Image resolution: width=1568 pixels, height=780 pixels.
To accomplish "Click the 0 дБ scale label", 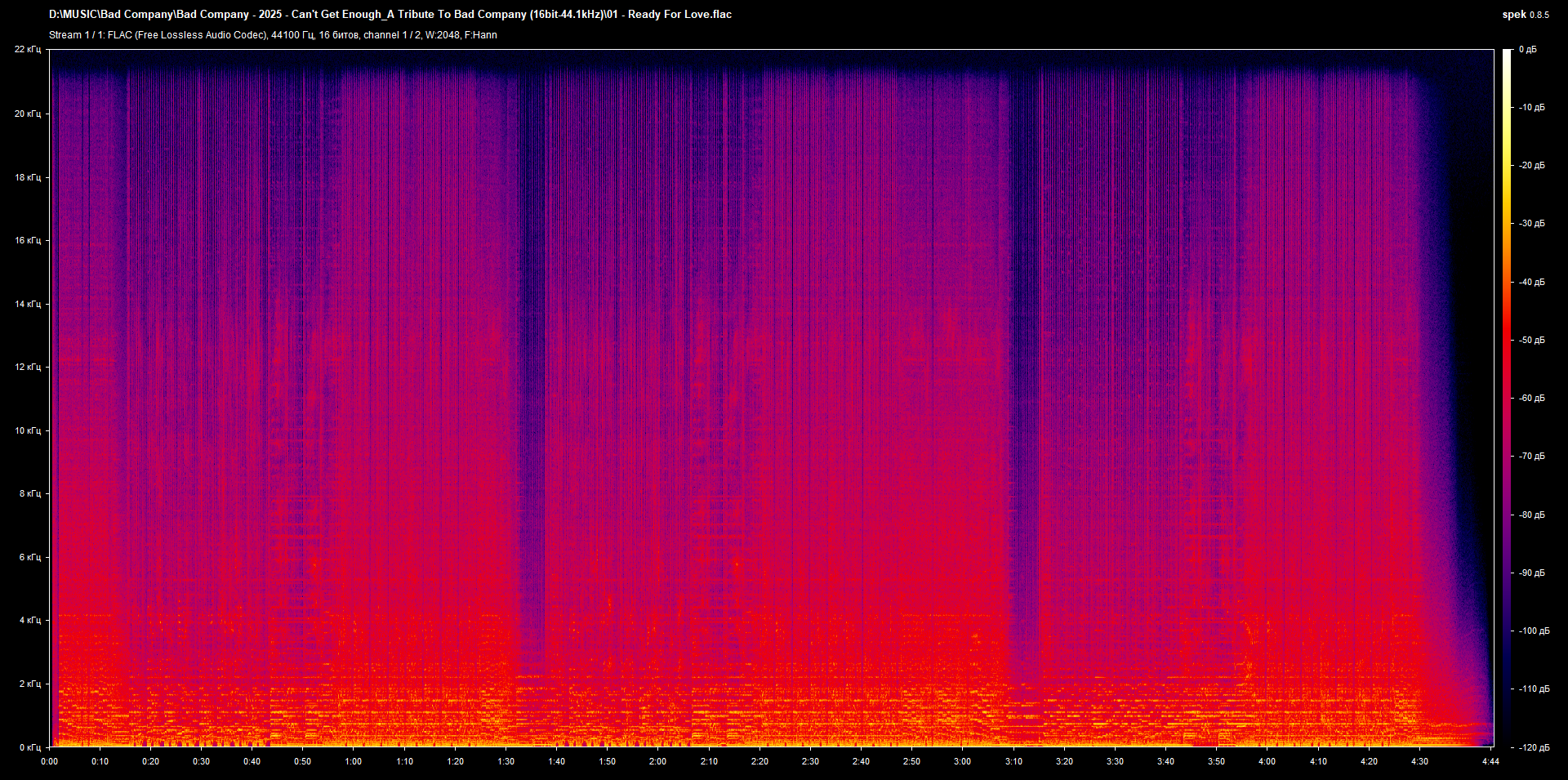I will (x=1528, y=50).
